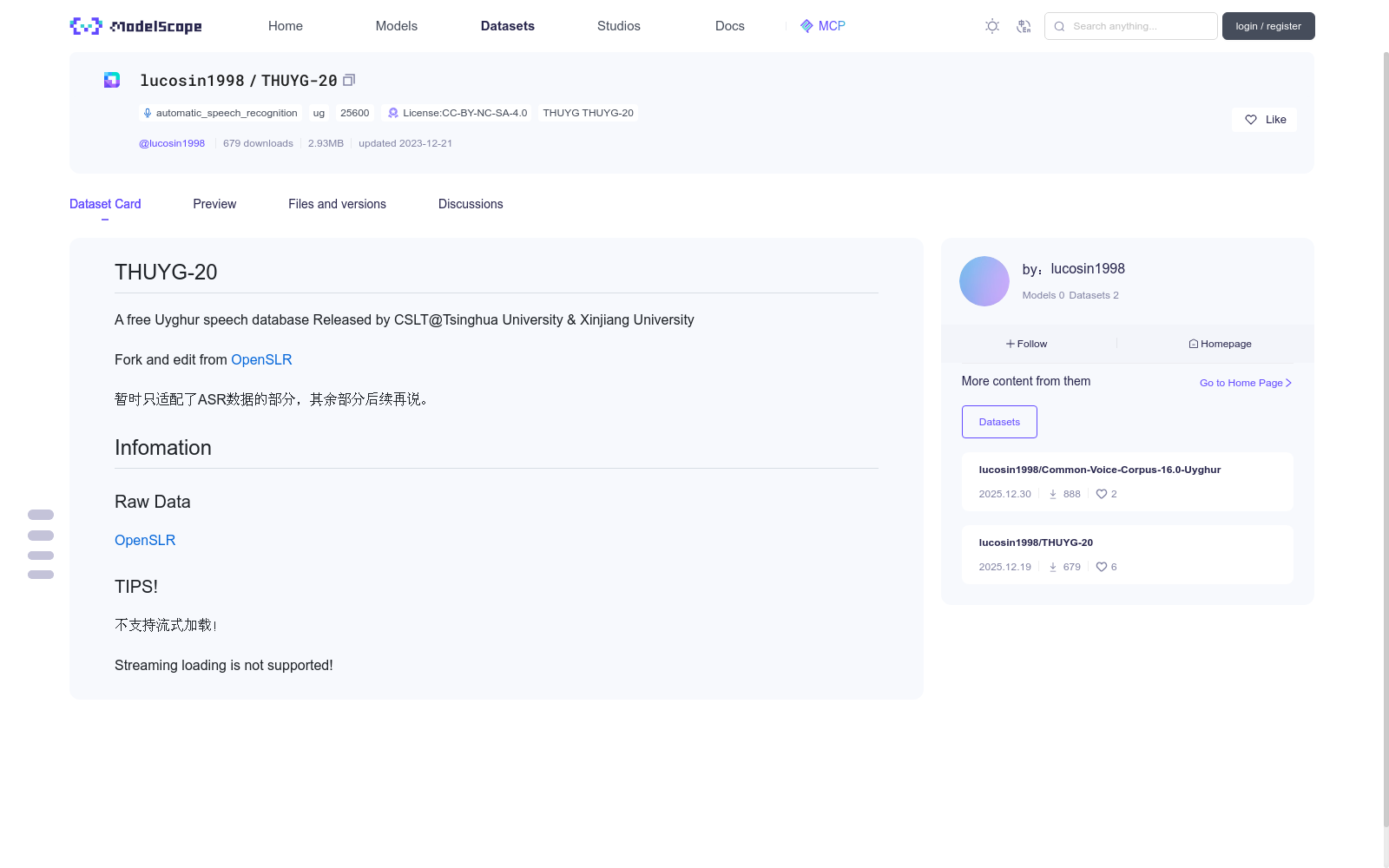Switch language with the translate icon

click(1024, 26)
